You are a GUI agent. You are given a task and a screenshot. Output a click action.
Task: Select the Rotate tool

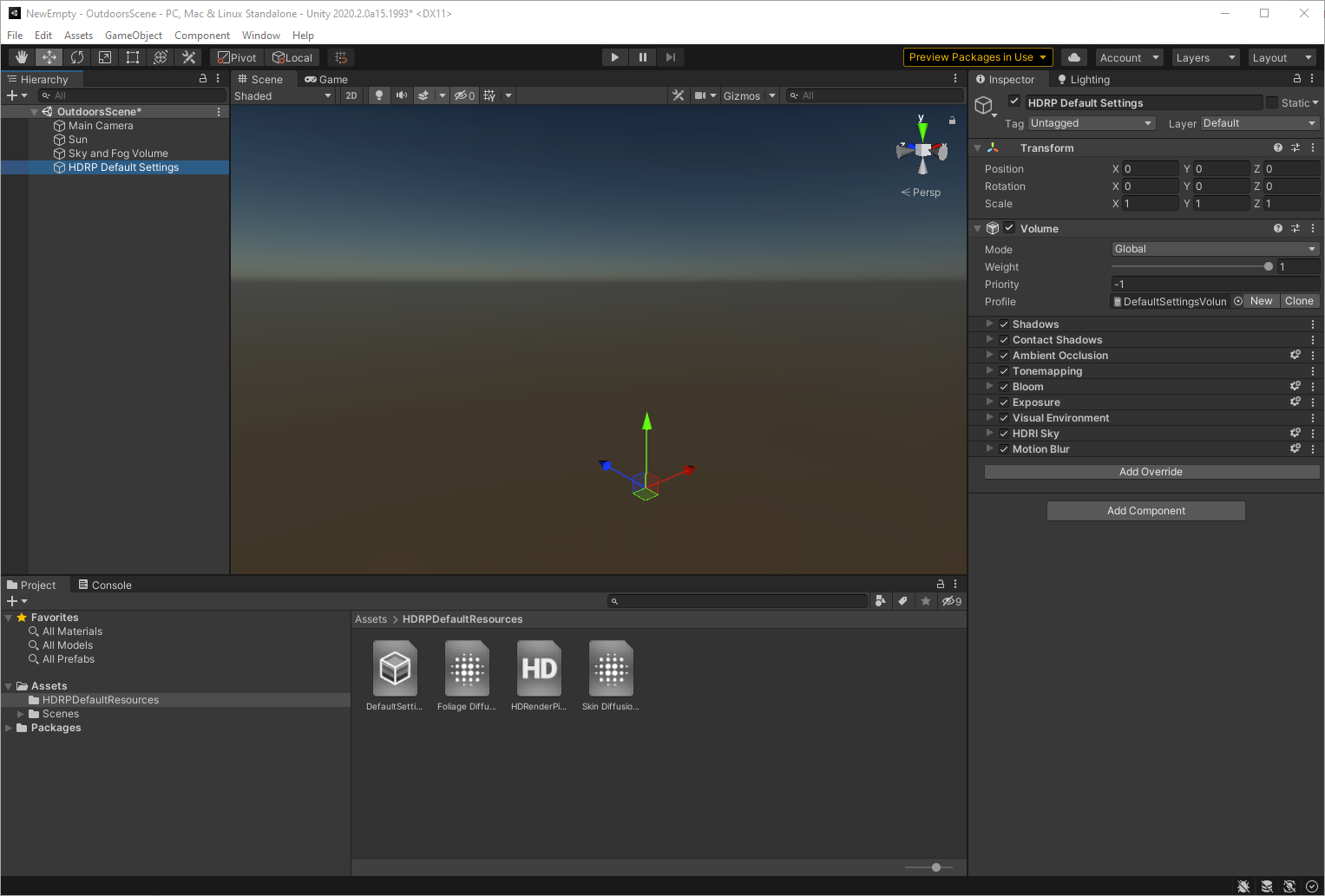click(77, 57)
